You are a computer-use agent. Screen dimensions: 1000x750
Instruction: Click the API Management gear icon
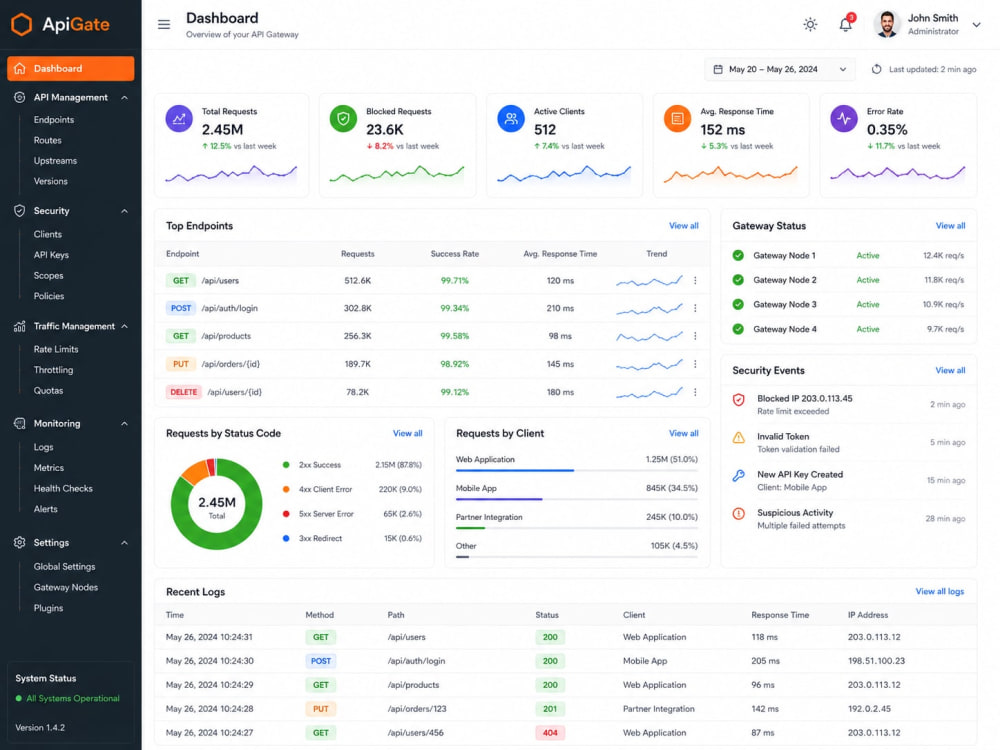pos(20,98)
